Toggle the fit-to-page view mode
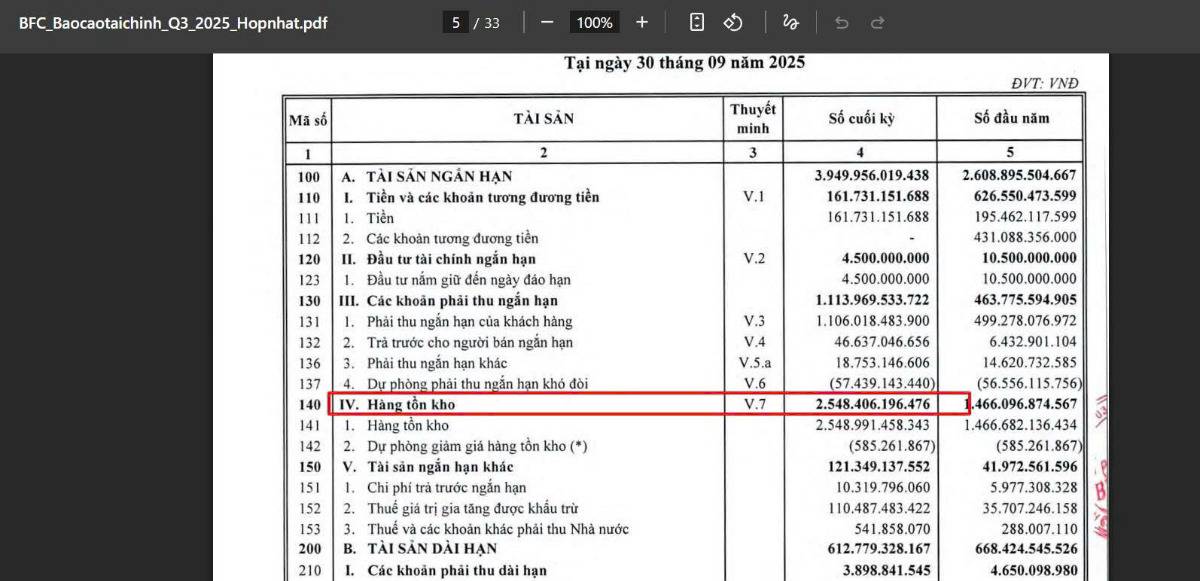Viewport: 1200px width, 581px height. pos(695,22)
